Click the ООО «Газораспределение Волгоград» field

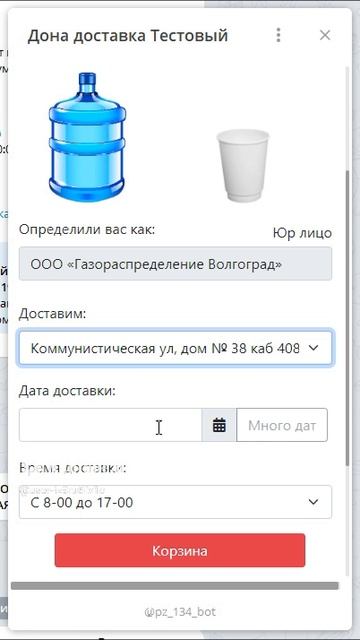(175, 264)
